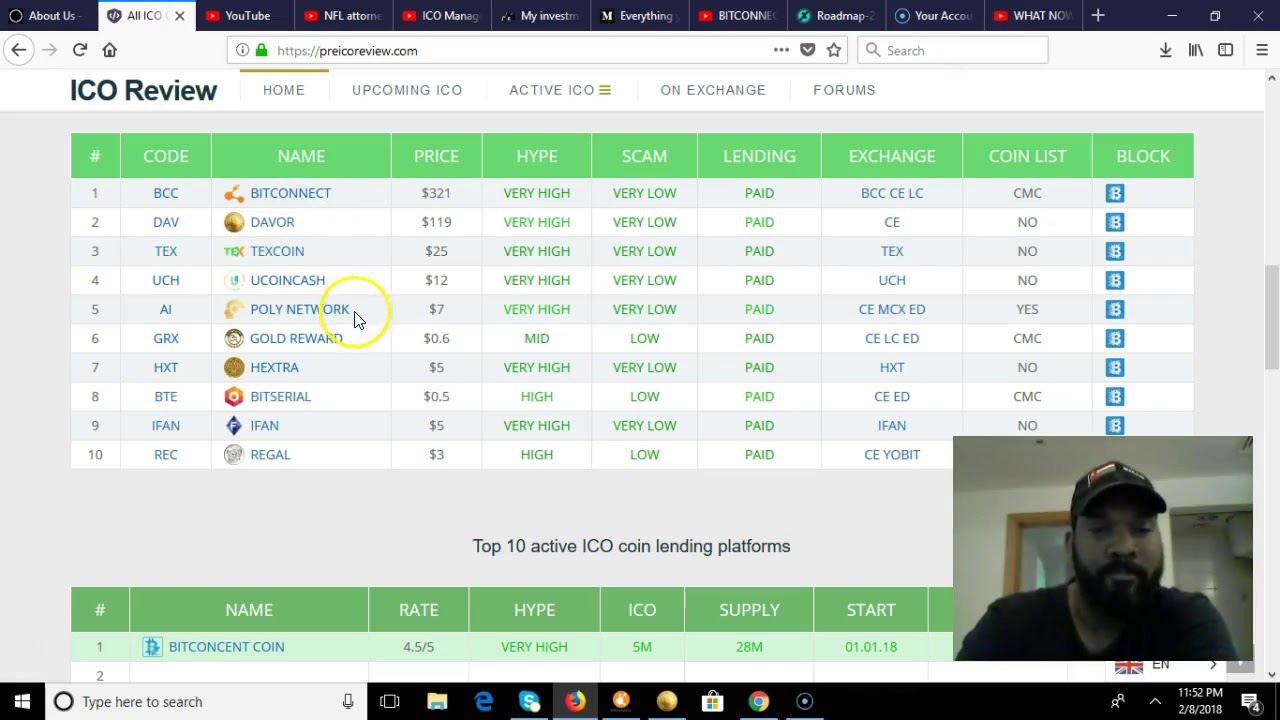
Task: Open the Firefox hamburger menu
Action: 1261,50
